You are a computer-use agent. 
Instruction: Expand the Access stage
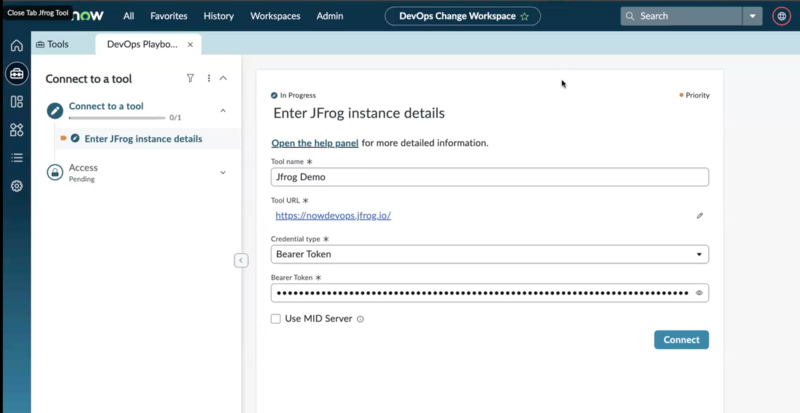click(223, 173)
